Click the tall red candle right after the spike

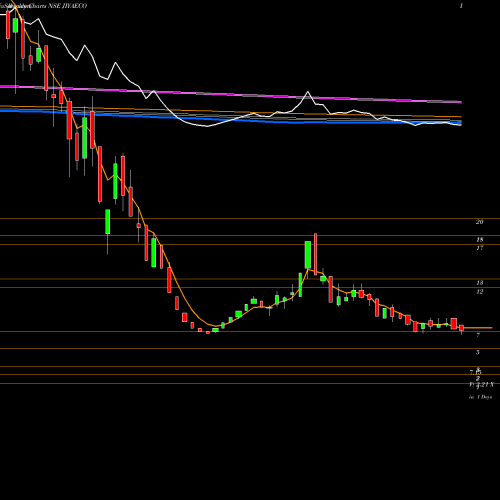tap(315, 254)
